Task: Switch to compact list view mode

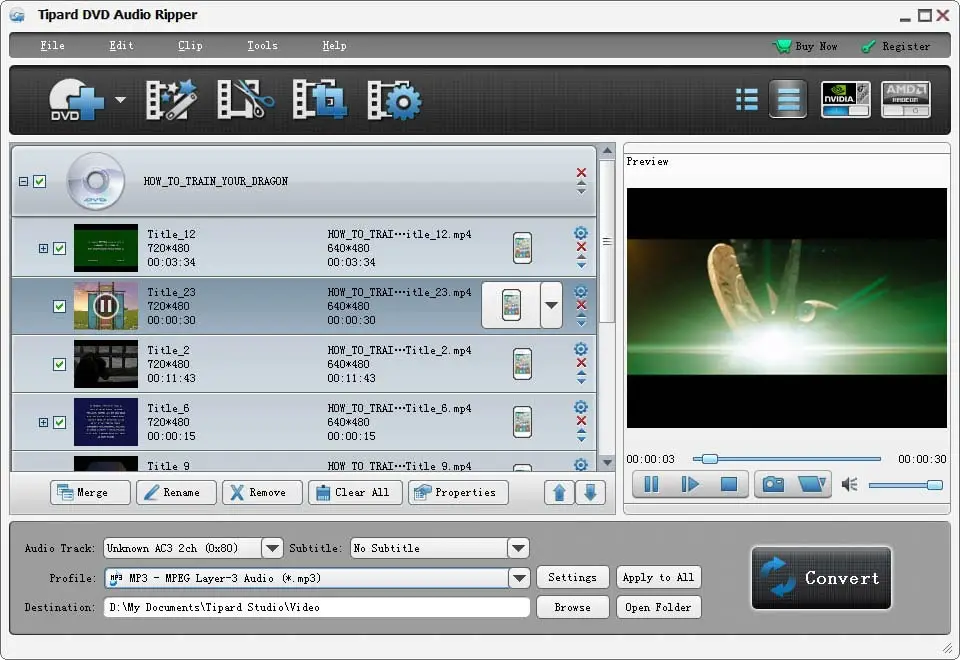Action: coord(747,100)
